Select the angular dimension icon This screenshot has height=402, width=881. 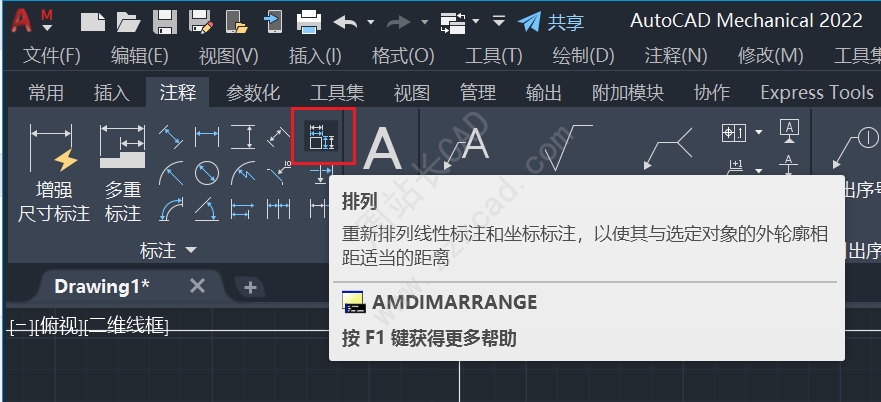pyautogui.click(x=207, y=210)
